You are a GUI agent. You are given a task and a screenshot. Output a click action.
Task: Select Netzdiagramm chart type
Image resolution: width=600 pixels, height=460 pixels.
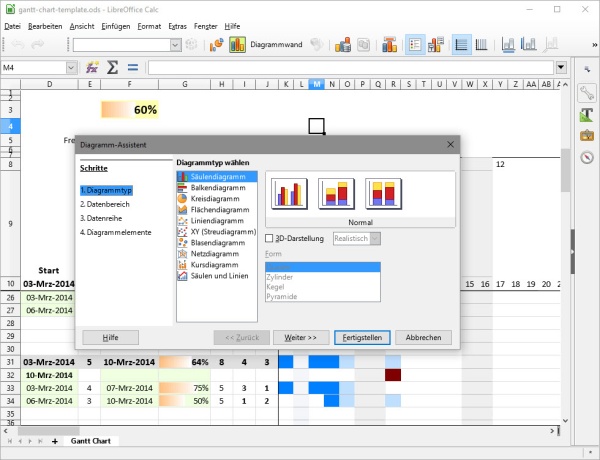click(x=217, y=254)
